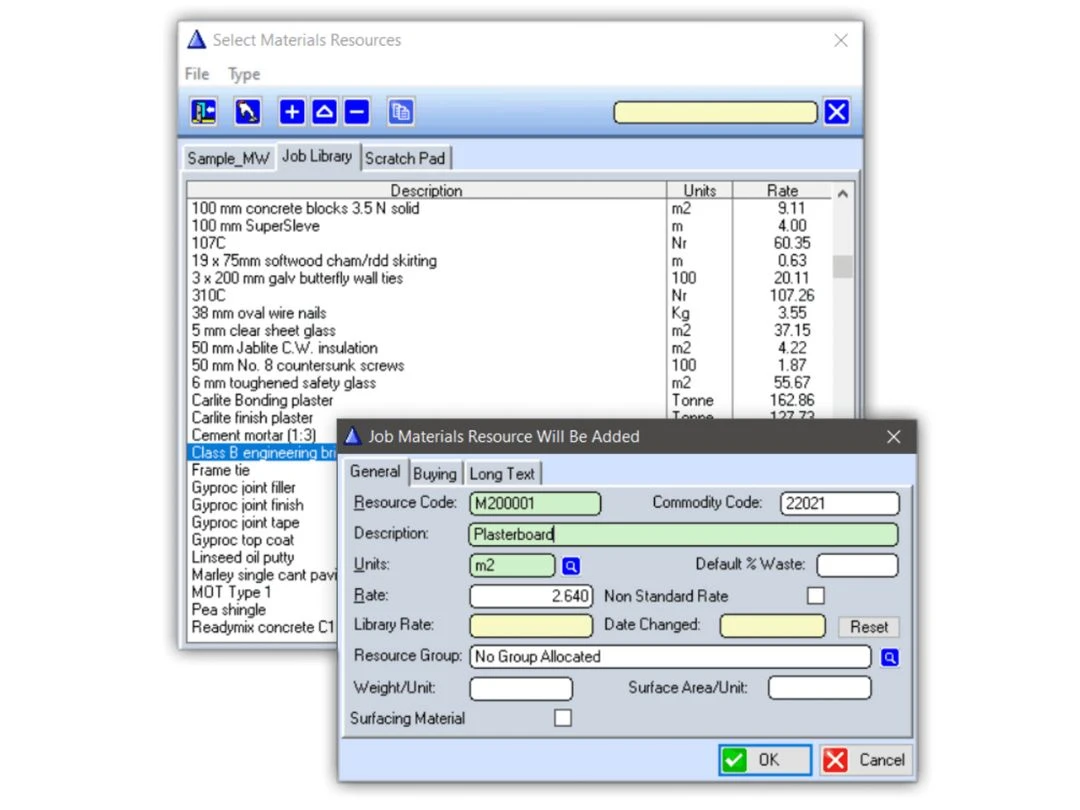Click the exit door toolbar icon
1080x810 pixels.
coord(204,112)
